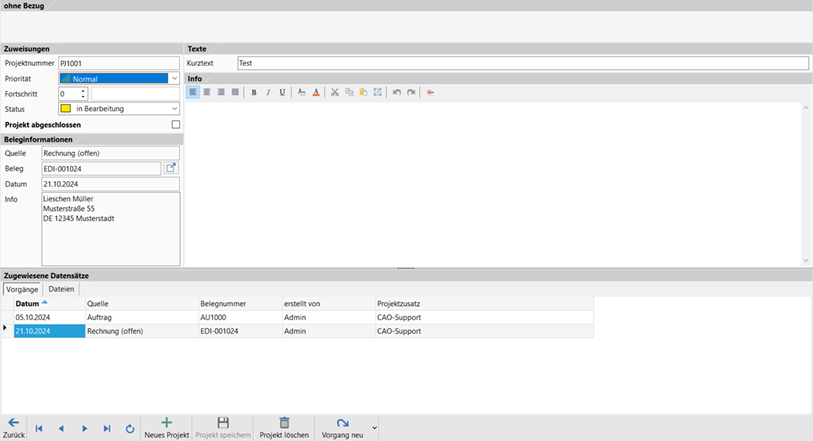This screenshot has height=441, width=813.
Task: Expand the Vorgang neu dropdown arrow
Action: tap(374, 428)
